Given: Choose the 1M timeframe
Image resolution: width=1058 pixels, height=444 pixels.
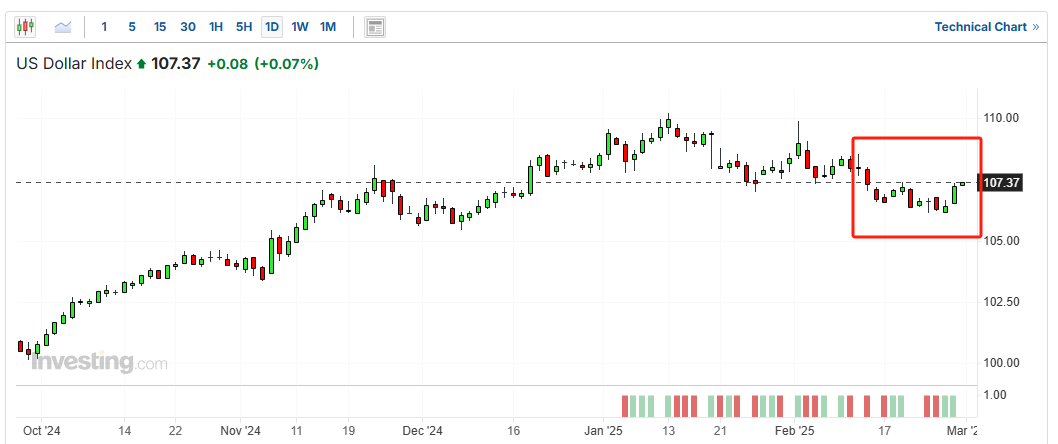Looking at the screenshot, I should [x=328, y=26].
